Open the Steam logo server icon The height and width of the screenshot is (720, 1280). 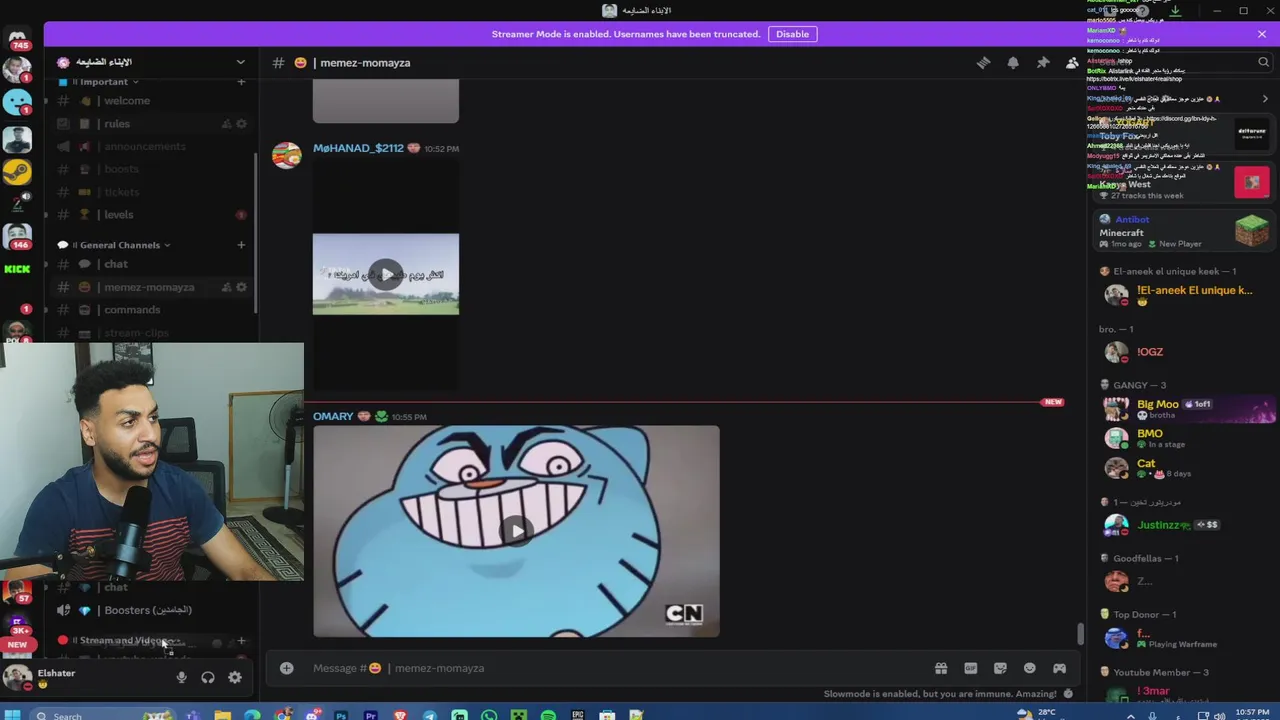pyautogui.click(x=17, y=172)
